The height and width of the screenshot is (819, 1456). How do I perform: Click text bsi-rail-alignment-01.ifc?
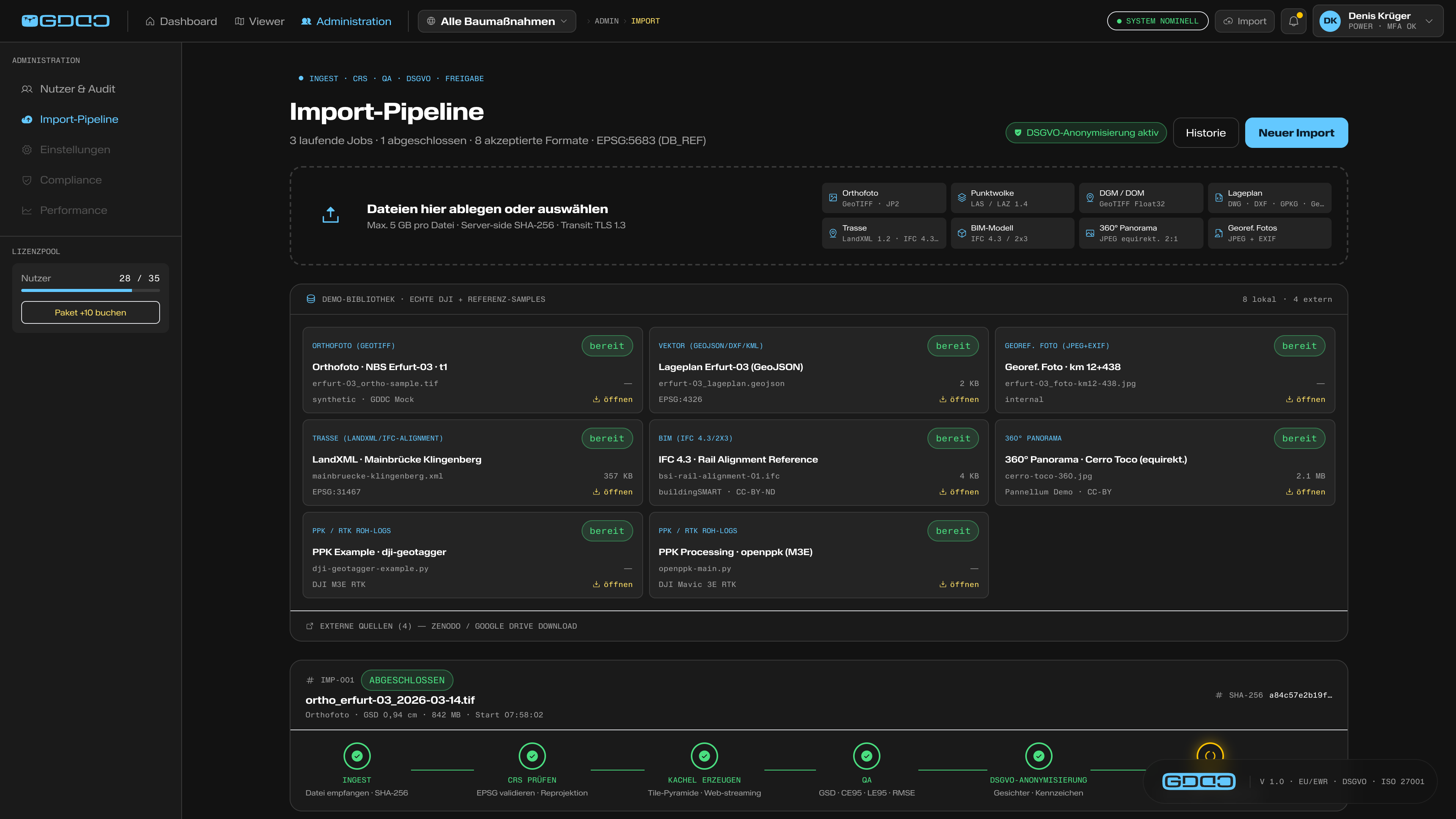719,477
